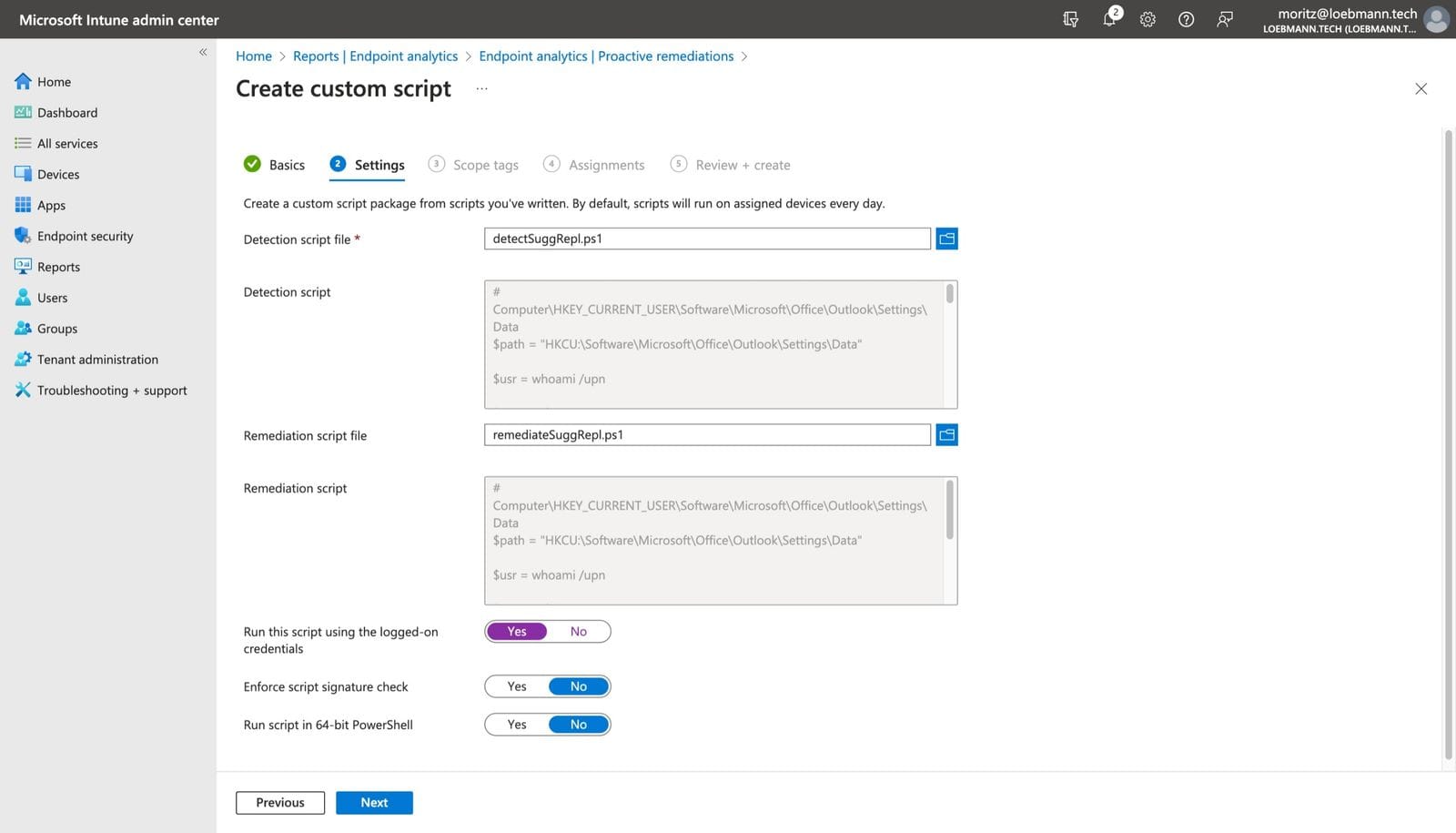Click Home breadcrumb link
Screen dimensions: 1456x833
(x=254, y=56)
